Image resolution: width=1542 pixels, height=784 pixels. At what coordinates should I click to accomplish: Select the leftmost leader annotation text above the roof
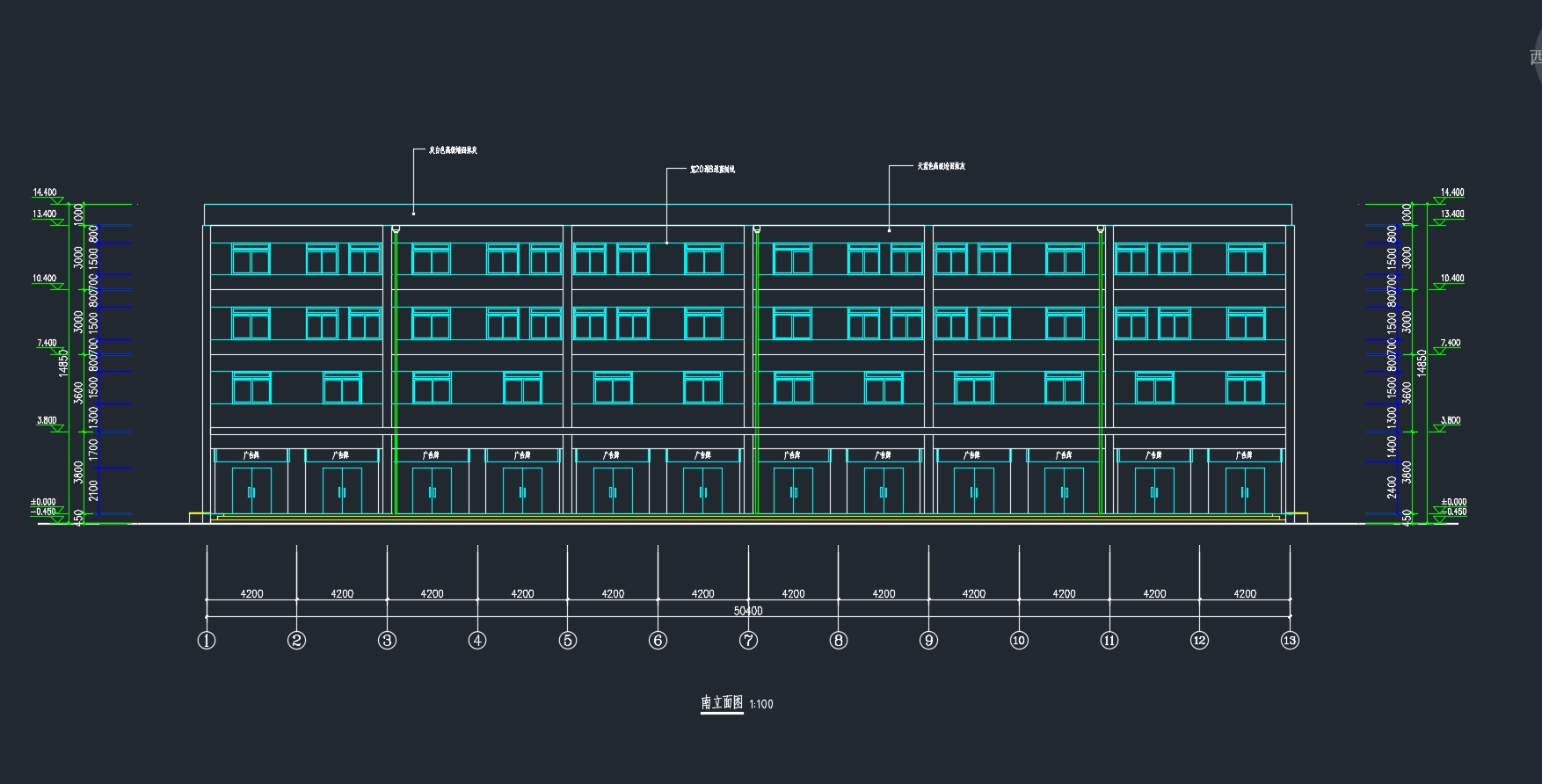(453, 150)
